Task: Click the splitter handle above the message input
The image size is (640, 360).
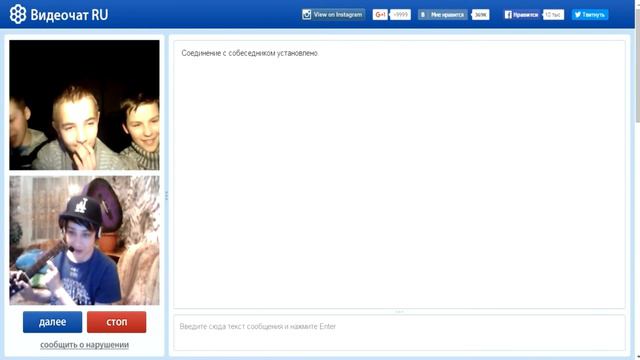Action: pos(399,312)
